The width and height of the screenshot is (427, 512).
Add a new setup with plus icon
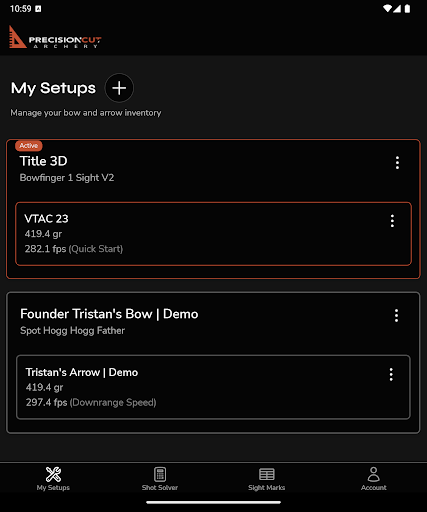[119, 88]
